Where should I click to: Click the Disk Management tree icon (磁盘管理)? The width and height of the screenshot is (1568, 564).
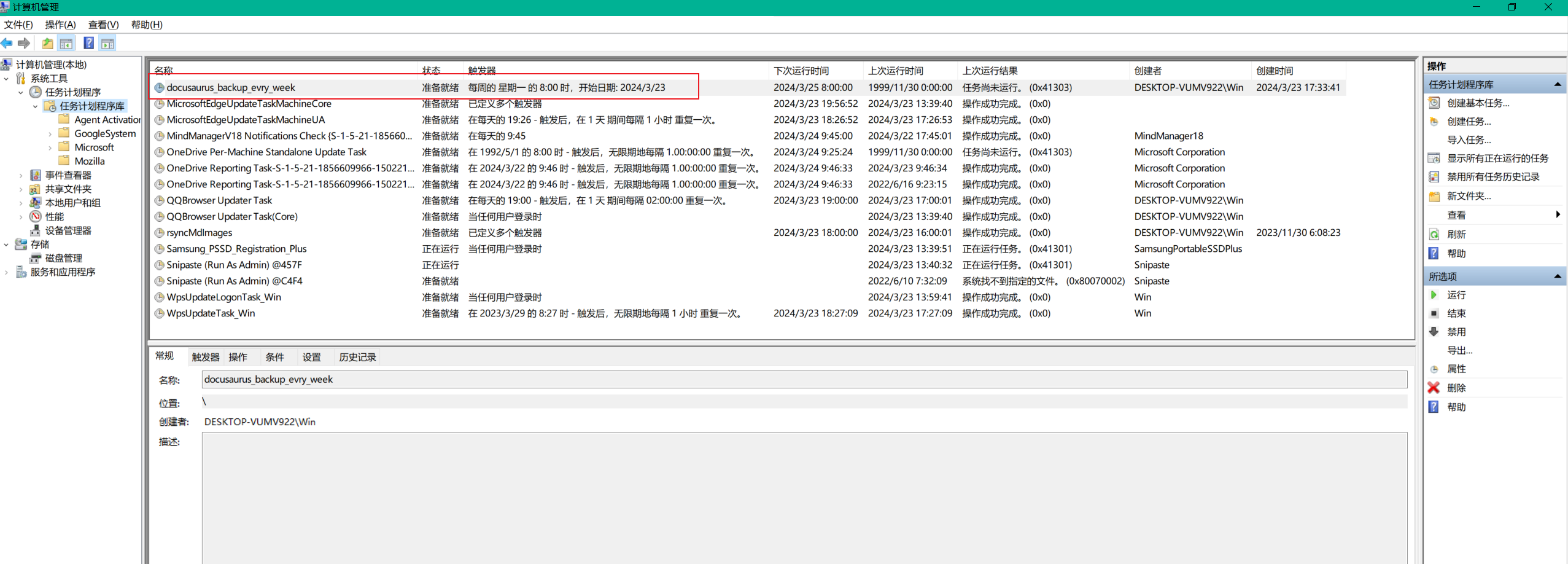tap(36, 258)
